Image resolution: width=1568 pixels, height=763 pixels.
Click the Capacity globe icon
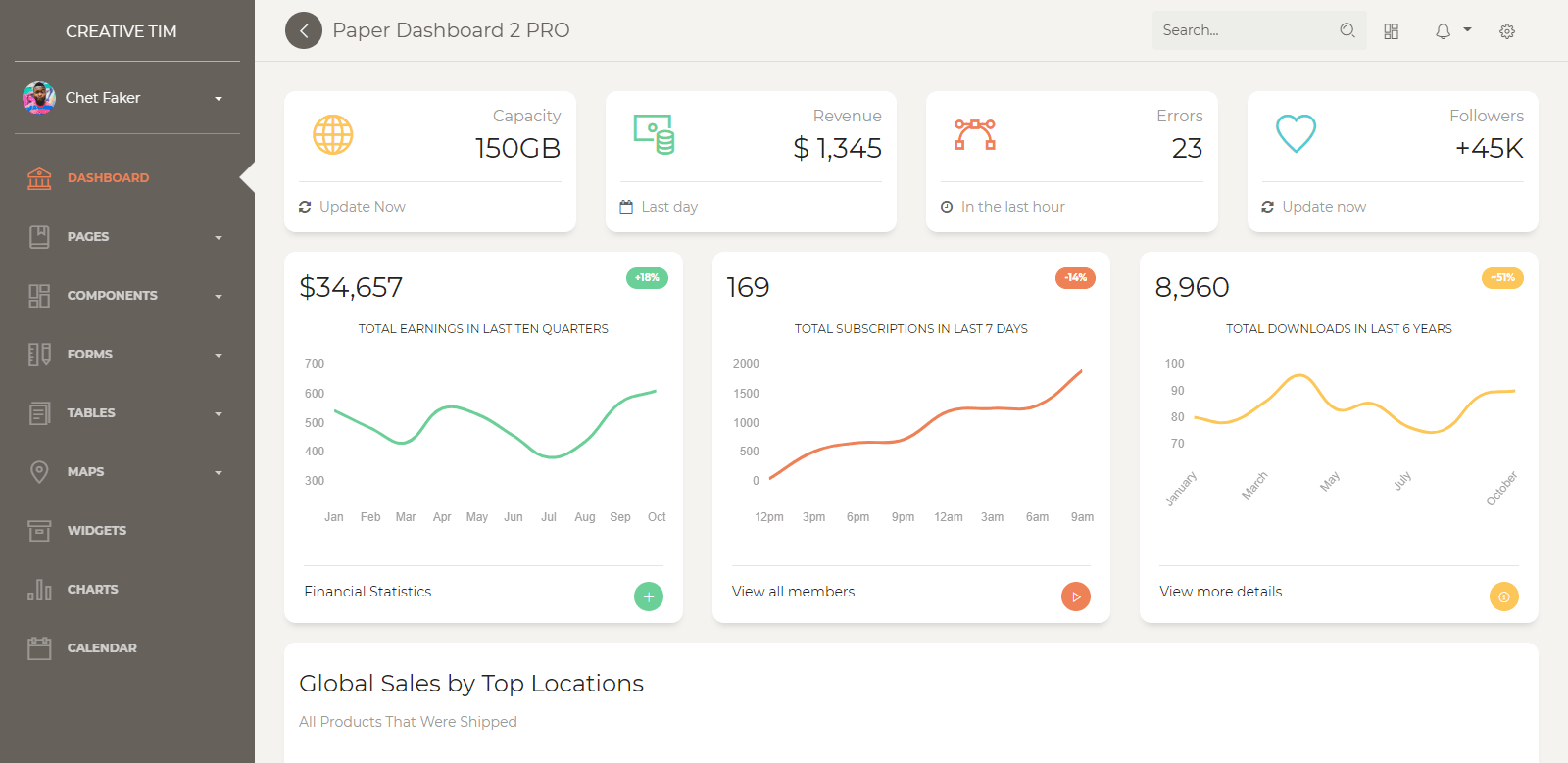[333, 134]
